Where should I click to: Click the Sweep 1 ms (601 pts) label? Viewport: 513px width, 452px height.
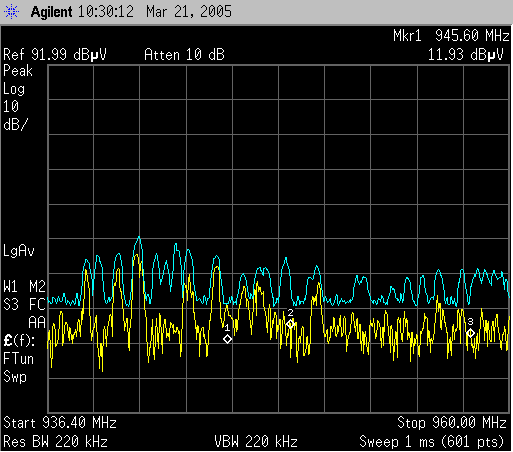[x=431, y=442]
